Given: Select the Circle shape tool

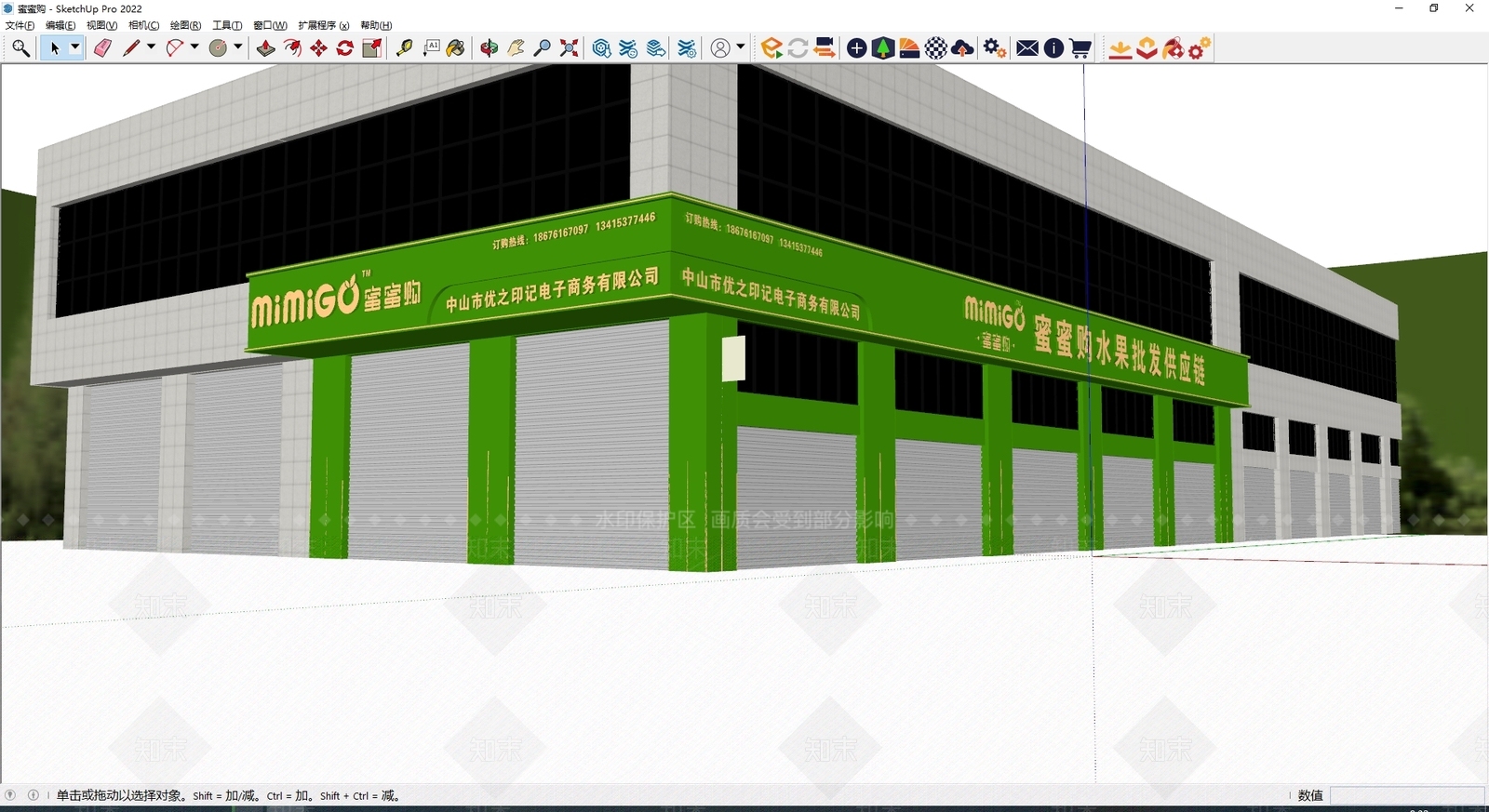Looking at the screenshot, I should click(x=219, y=48).
